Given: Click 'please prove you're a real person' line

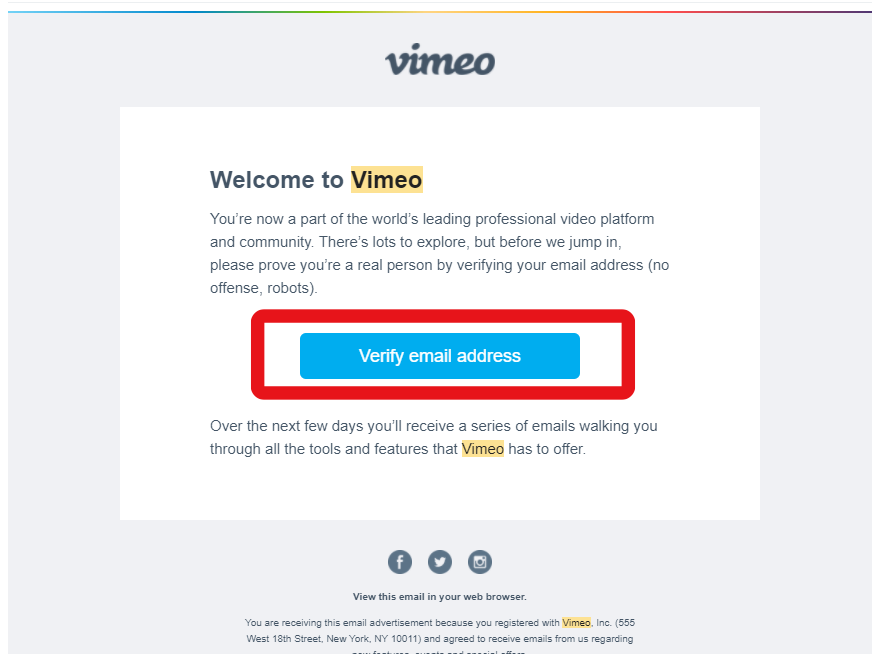Looking at the screenshot, I should tap(440, 265).
